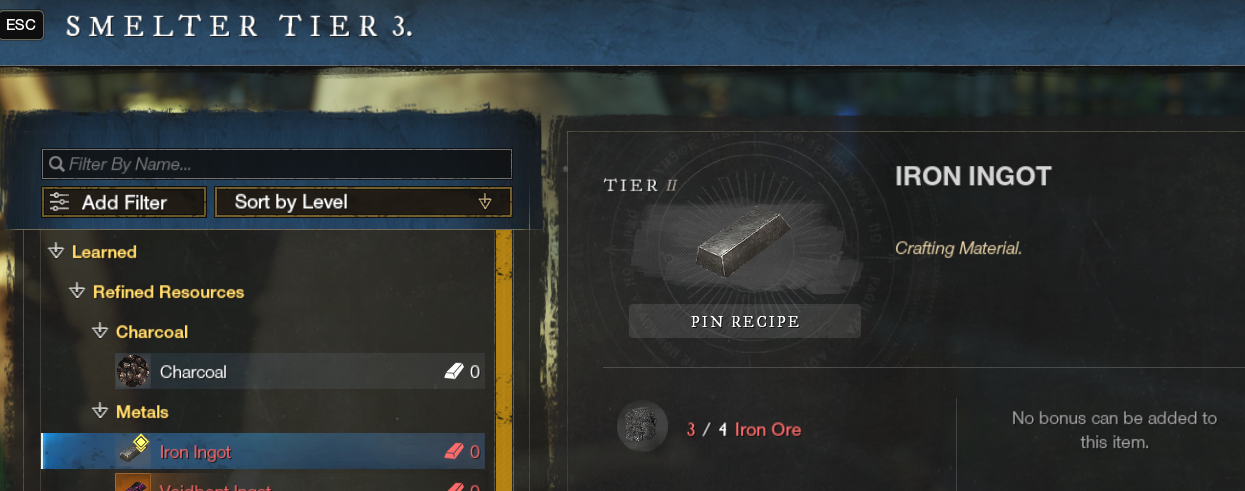Click the Iron Ingot list icon
The width and height of the screenshot is (1245, 491).
pos(133,451)
